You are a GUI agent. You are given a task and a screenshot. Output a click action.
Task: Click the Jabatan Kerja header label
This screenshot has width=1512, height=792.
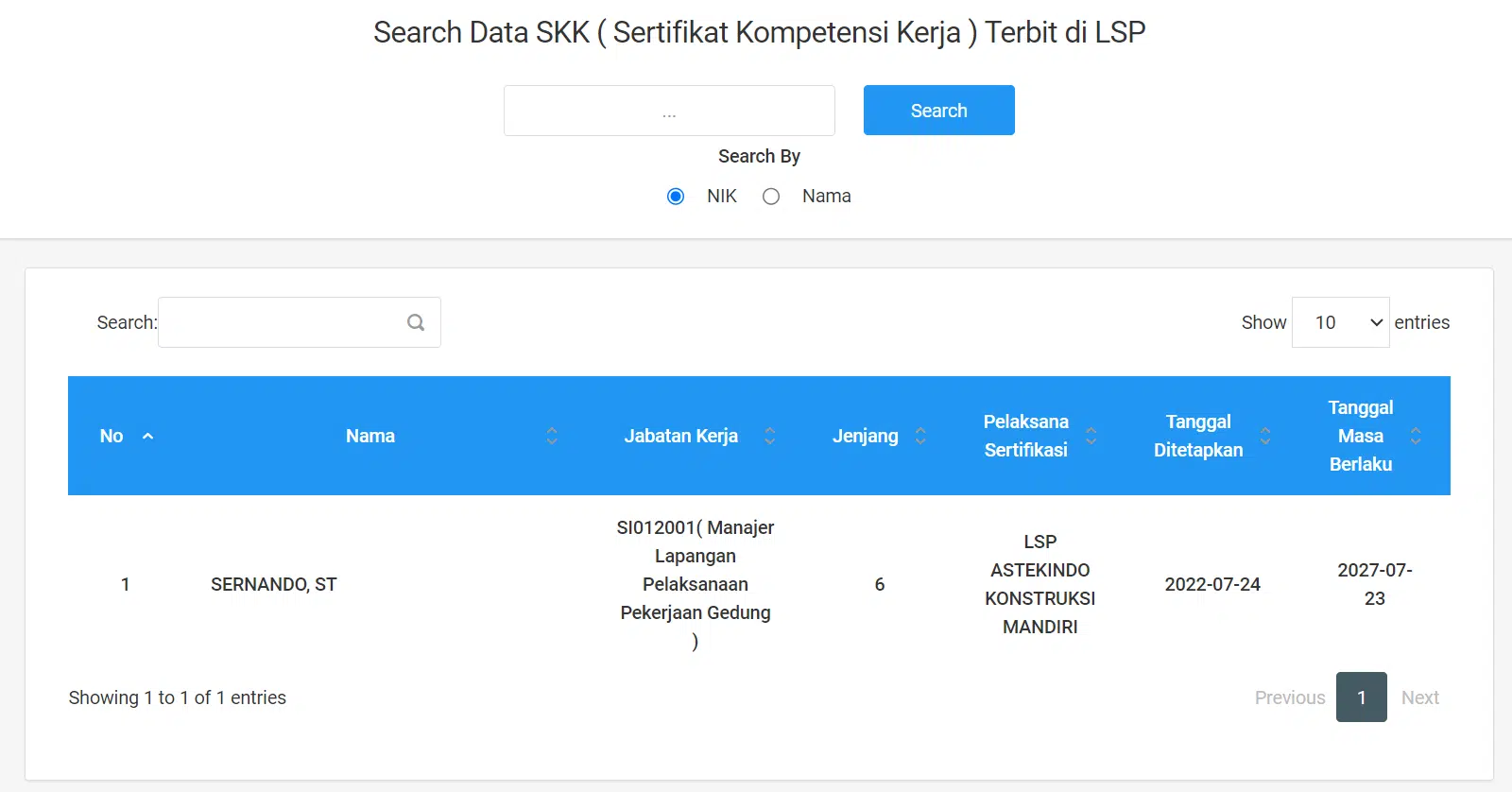point(680,436)
